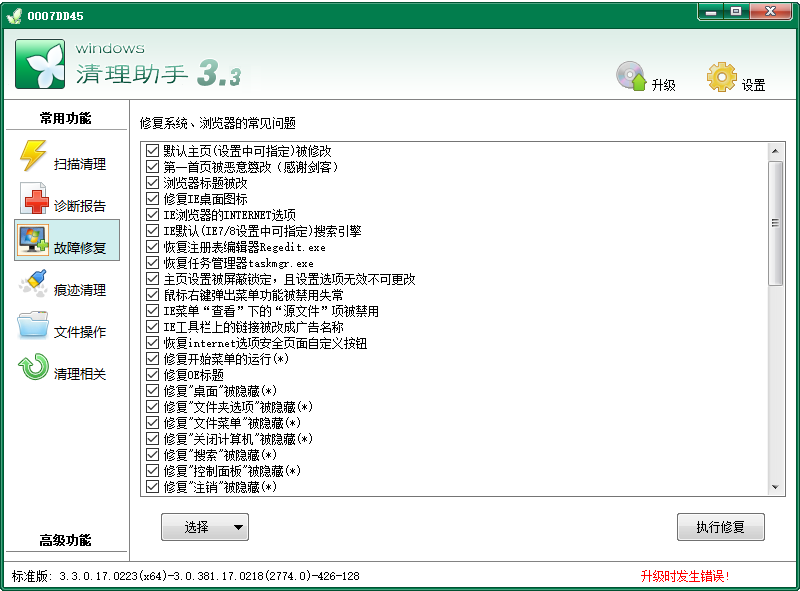Toggle 浏览器标题被改 checkbox
Image resolution: width=800 pixels, height=591 pixels.
pos(152,182)
